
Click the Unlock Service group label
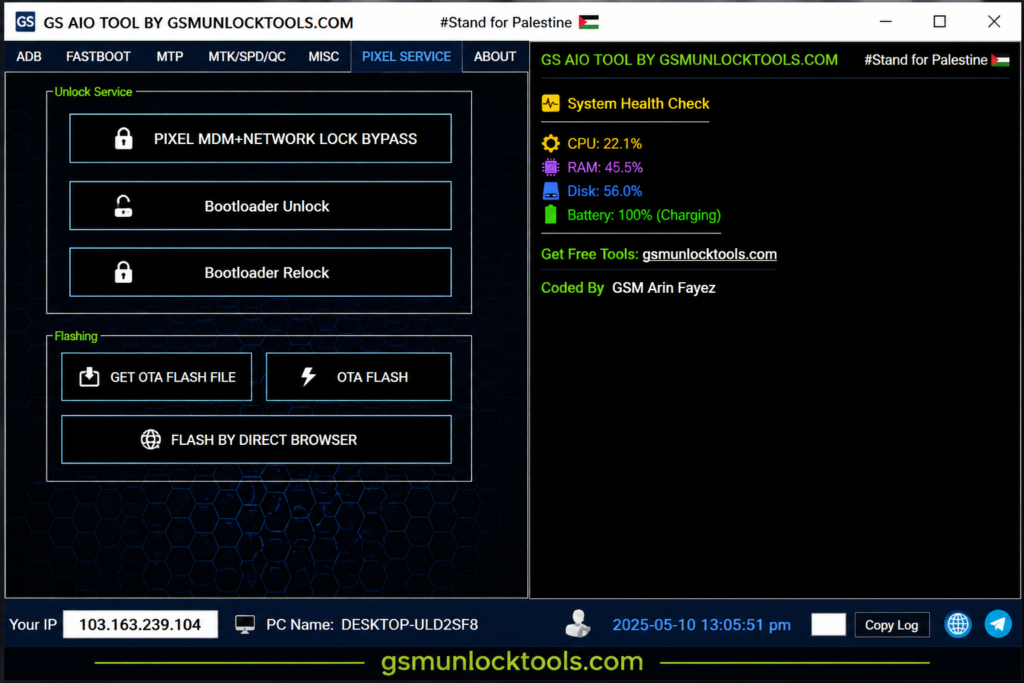click(93, 92)
